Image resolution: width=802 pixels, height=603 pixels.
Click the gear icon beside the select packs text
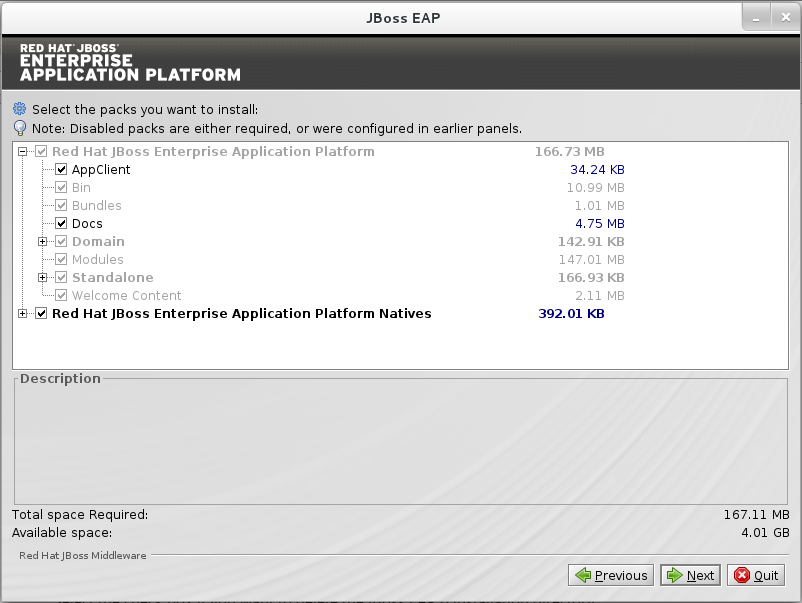click(19, 109)
